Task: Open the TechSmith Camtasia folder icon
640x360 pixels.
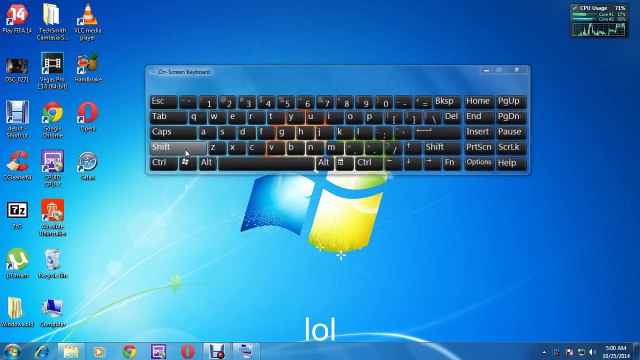Action: [52, 22]
